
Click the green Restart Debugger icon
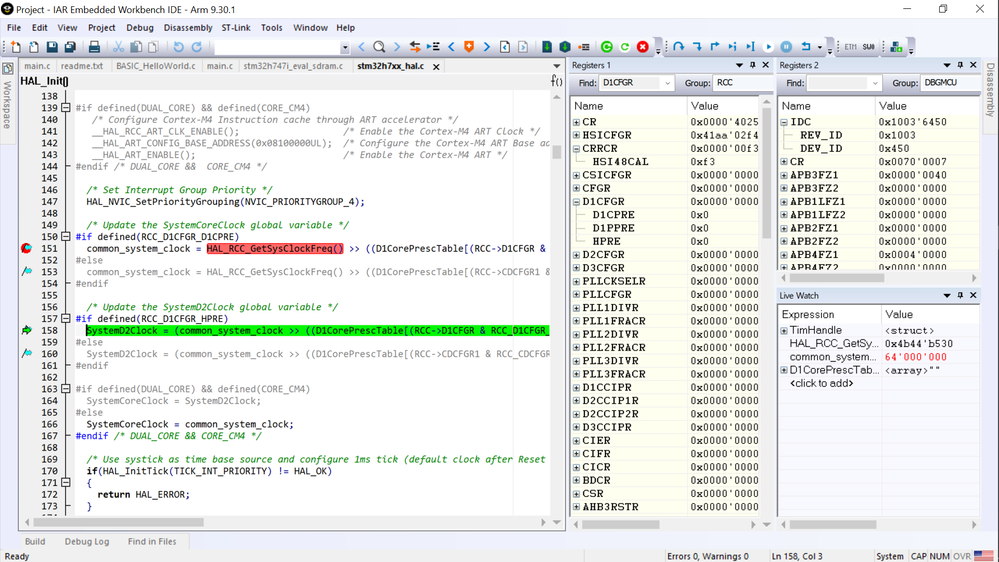607,47
